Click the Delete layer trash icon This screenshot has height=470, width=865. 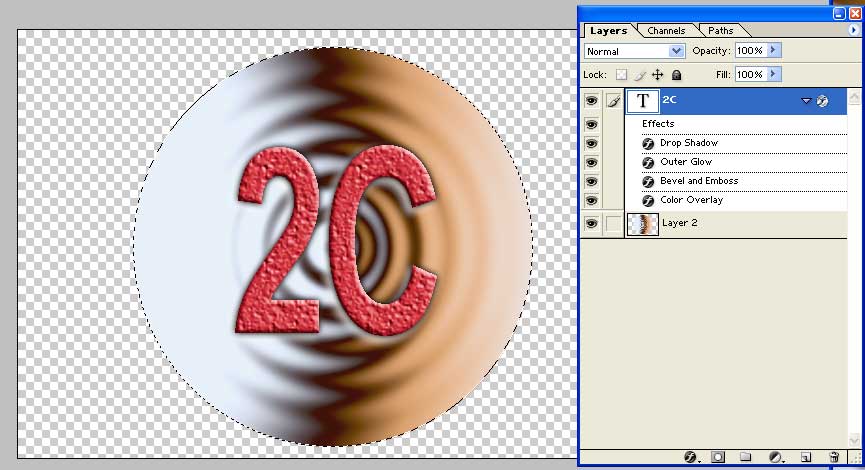(834, 457)
